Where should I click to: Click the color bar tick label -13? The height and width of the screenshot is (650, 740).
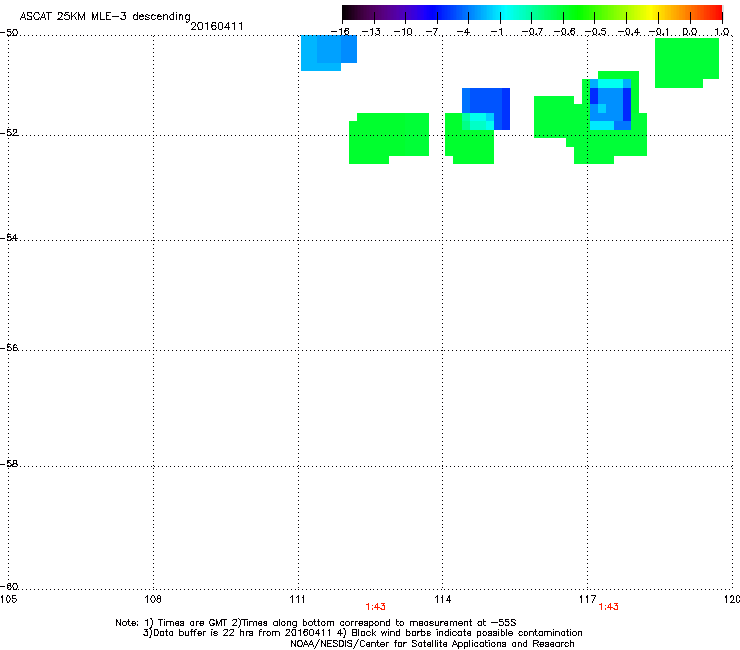pos(371,32)
